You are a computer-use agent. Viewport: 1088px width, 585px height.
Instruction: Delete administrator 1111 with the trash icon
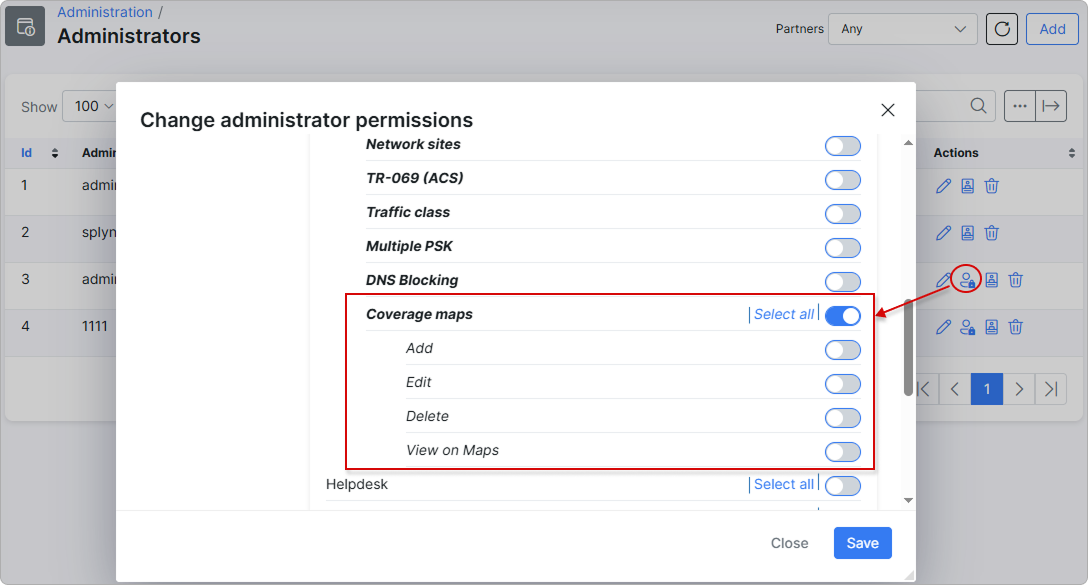(1016, 328)
